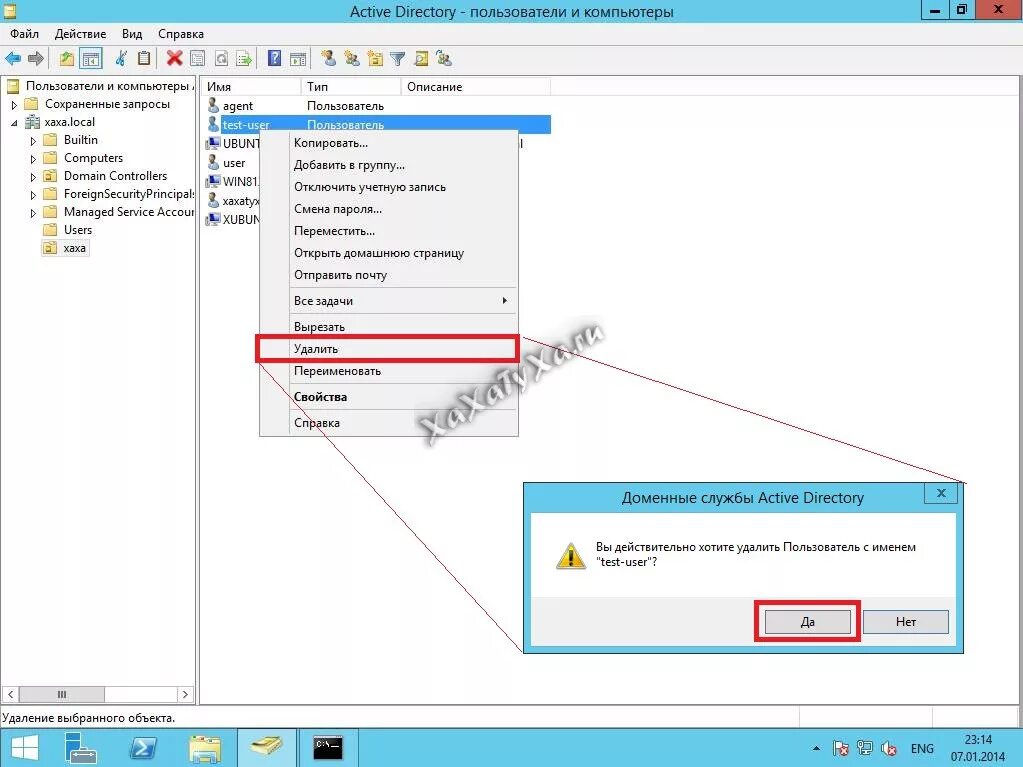Create a new user via toolbar icon
The image size is (1023, 767).
[x=329, y=59]
